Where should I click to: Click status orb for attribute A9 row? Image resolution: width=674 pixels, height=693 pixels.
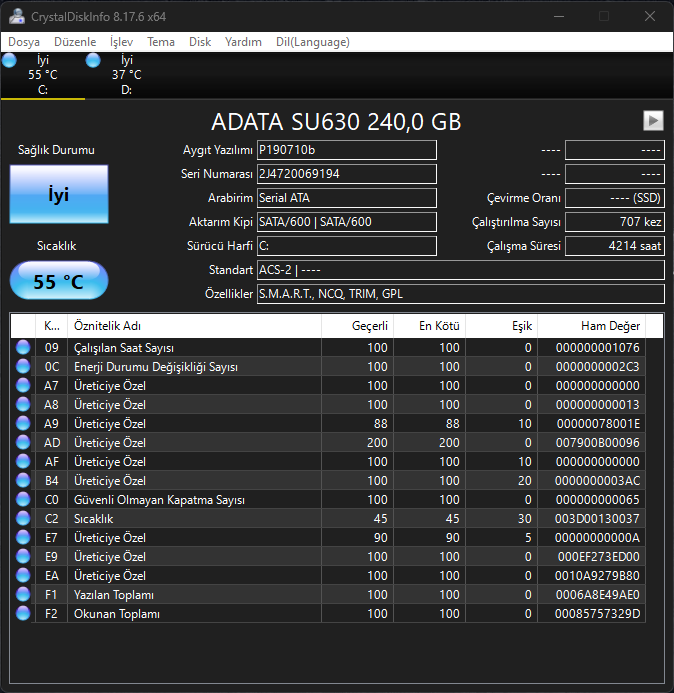(x=23, y=424)
